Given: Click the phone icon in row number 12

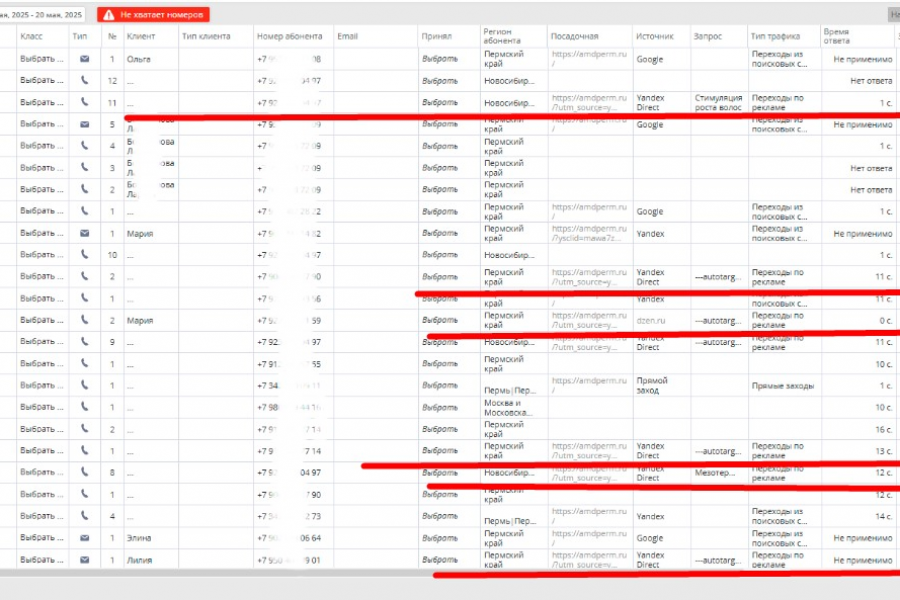Looking at the screenshot, I should coord(84,80).
